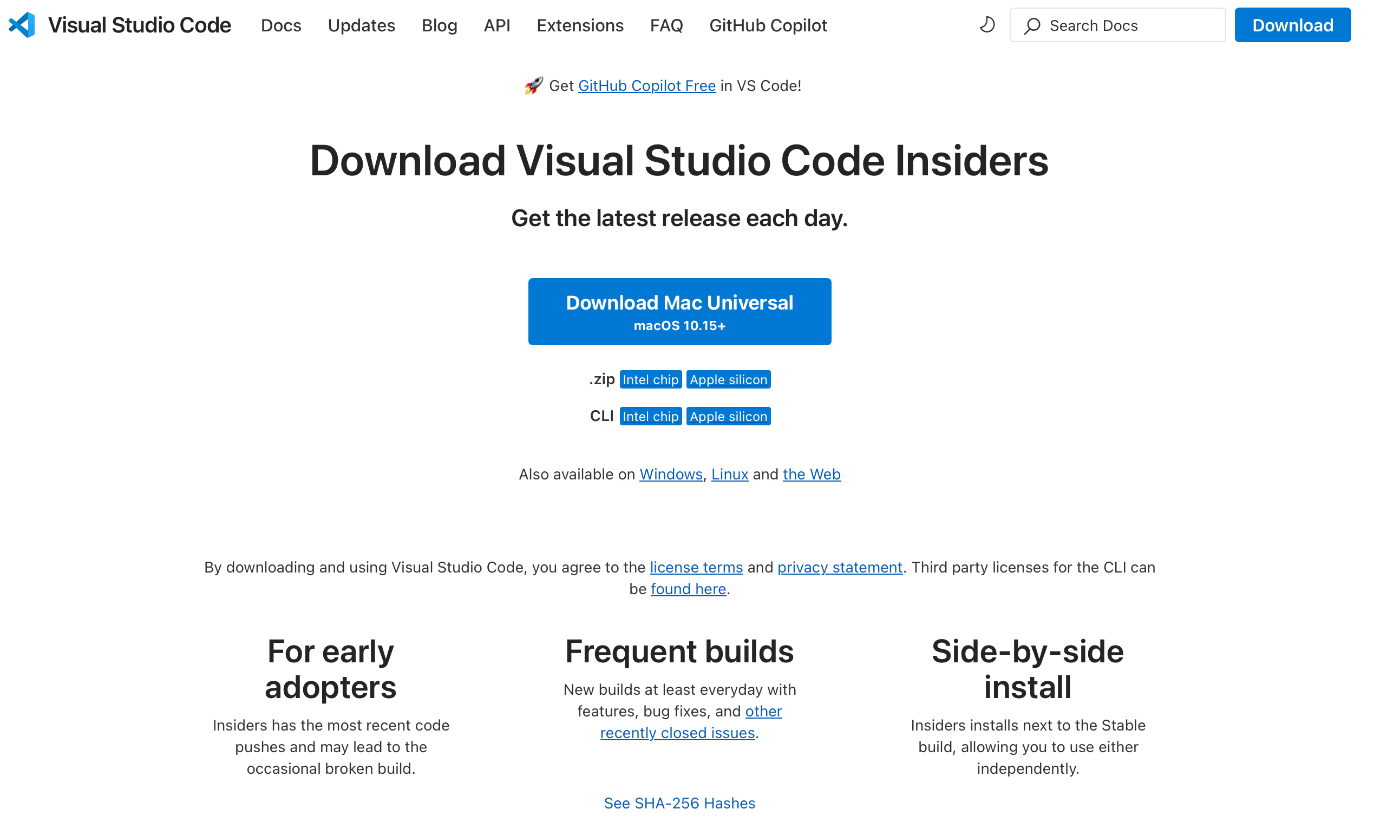Follow the link to the Web version
The height and width of the screenshot is (829, 1400).
coord(812,474)
